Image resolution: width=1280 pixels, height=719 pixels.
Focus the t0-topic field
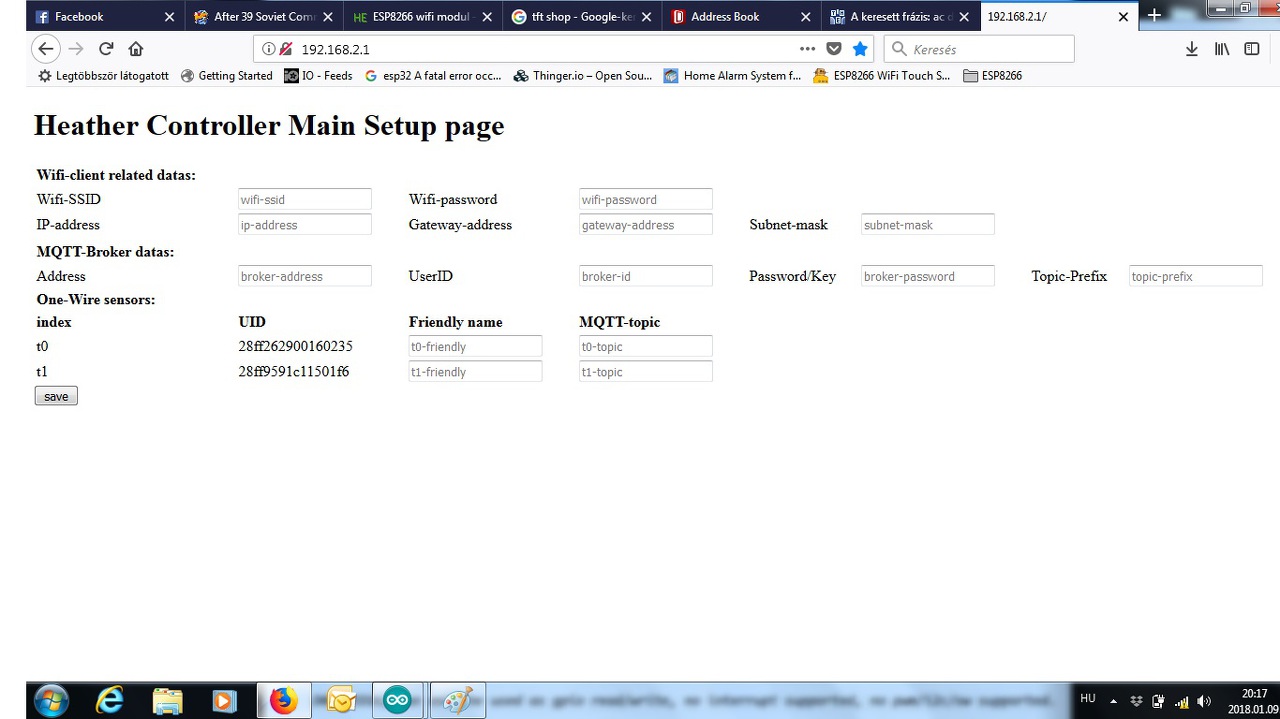point(646,347)
